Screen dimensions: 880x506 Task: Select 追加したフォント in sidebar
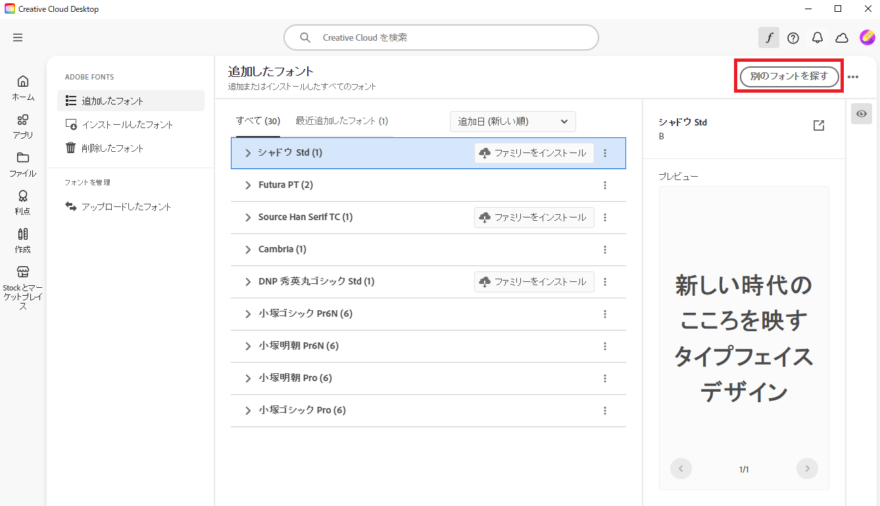[x=131, y=101]
